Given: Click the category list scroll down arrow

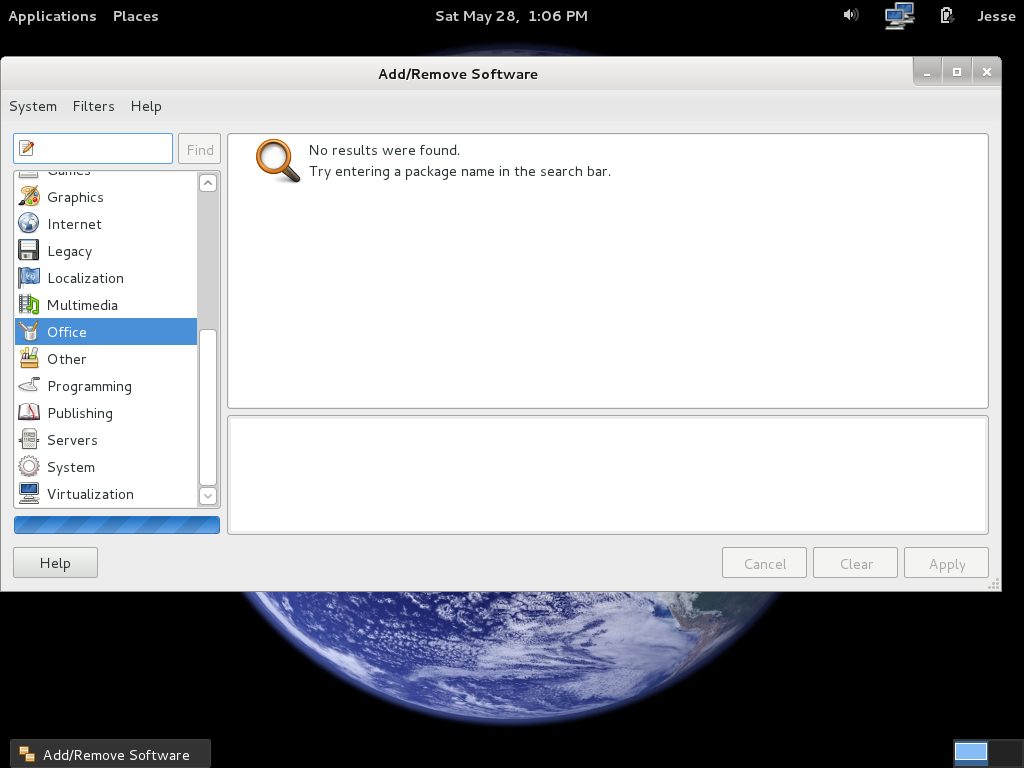Looking at the screenshot, I should [208, 495].
